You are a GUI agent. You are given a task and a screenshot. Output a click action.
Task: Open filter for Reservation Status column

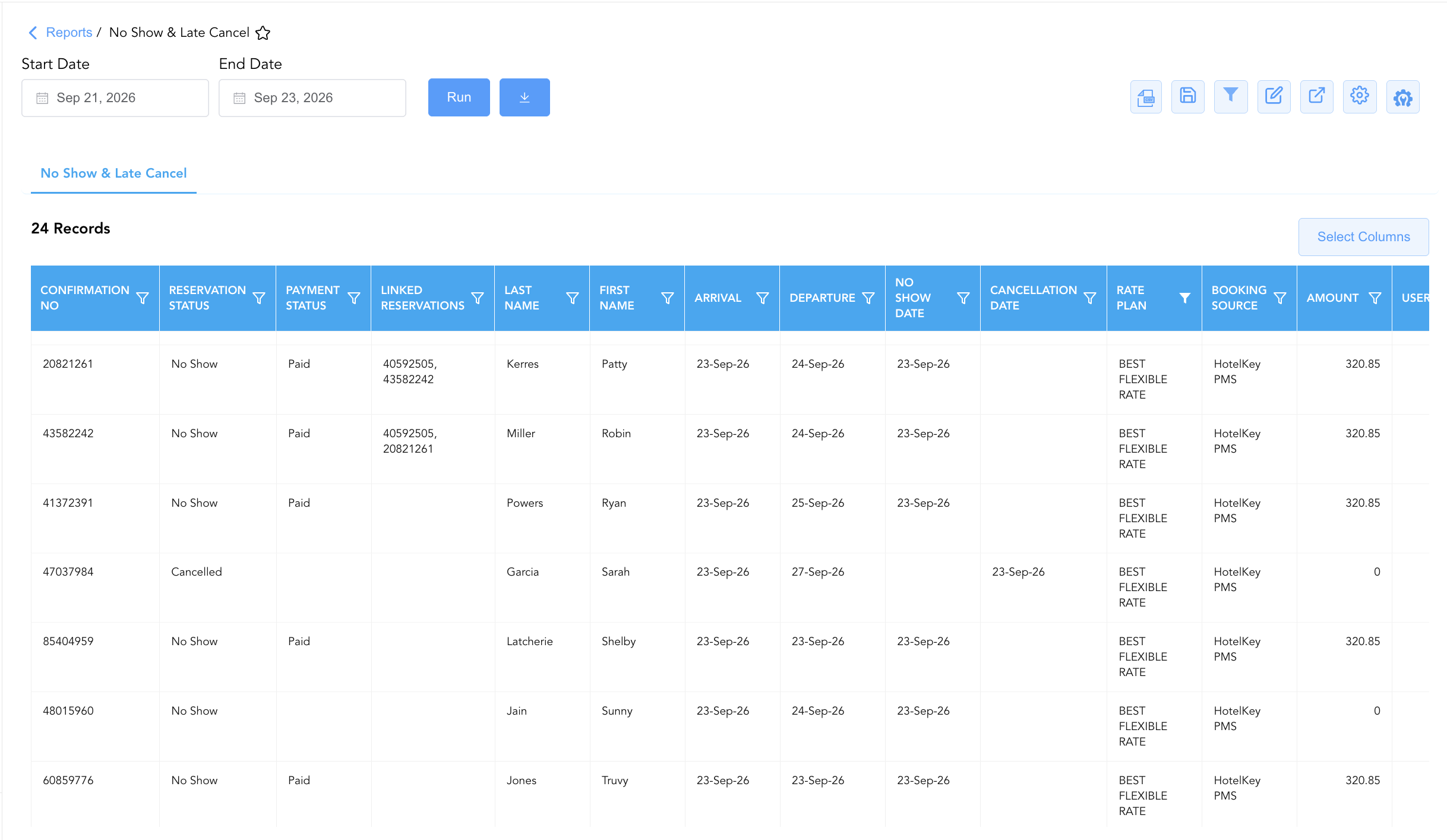259,298
